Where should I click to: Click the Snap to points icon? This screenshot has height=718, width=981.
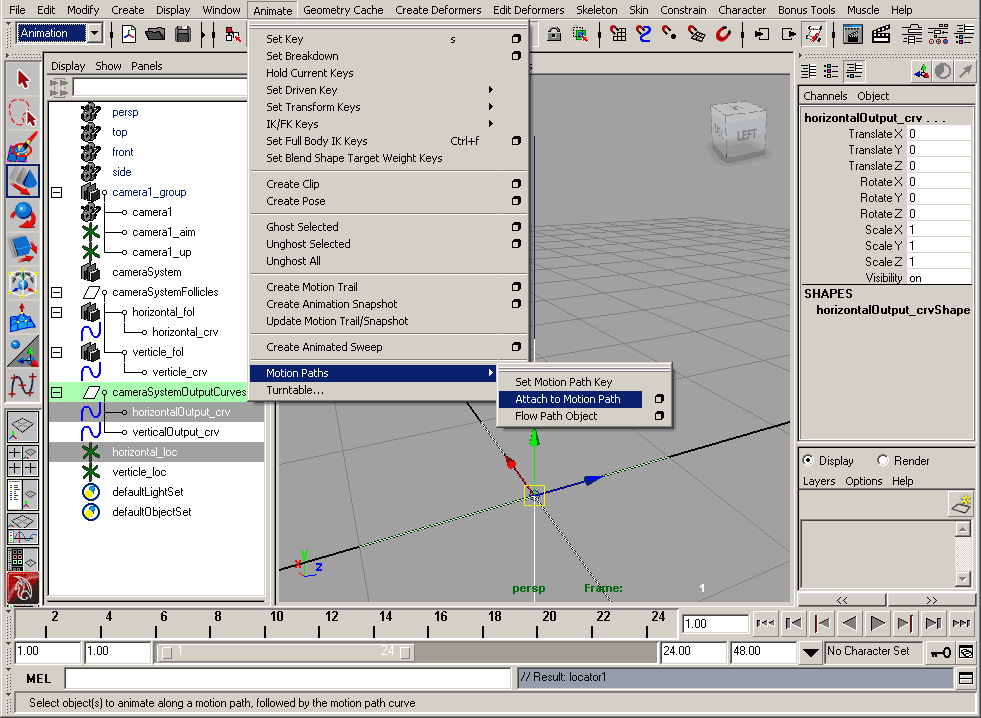point(669,34)
